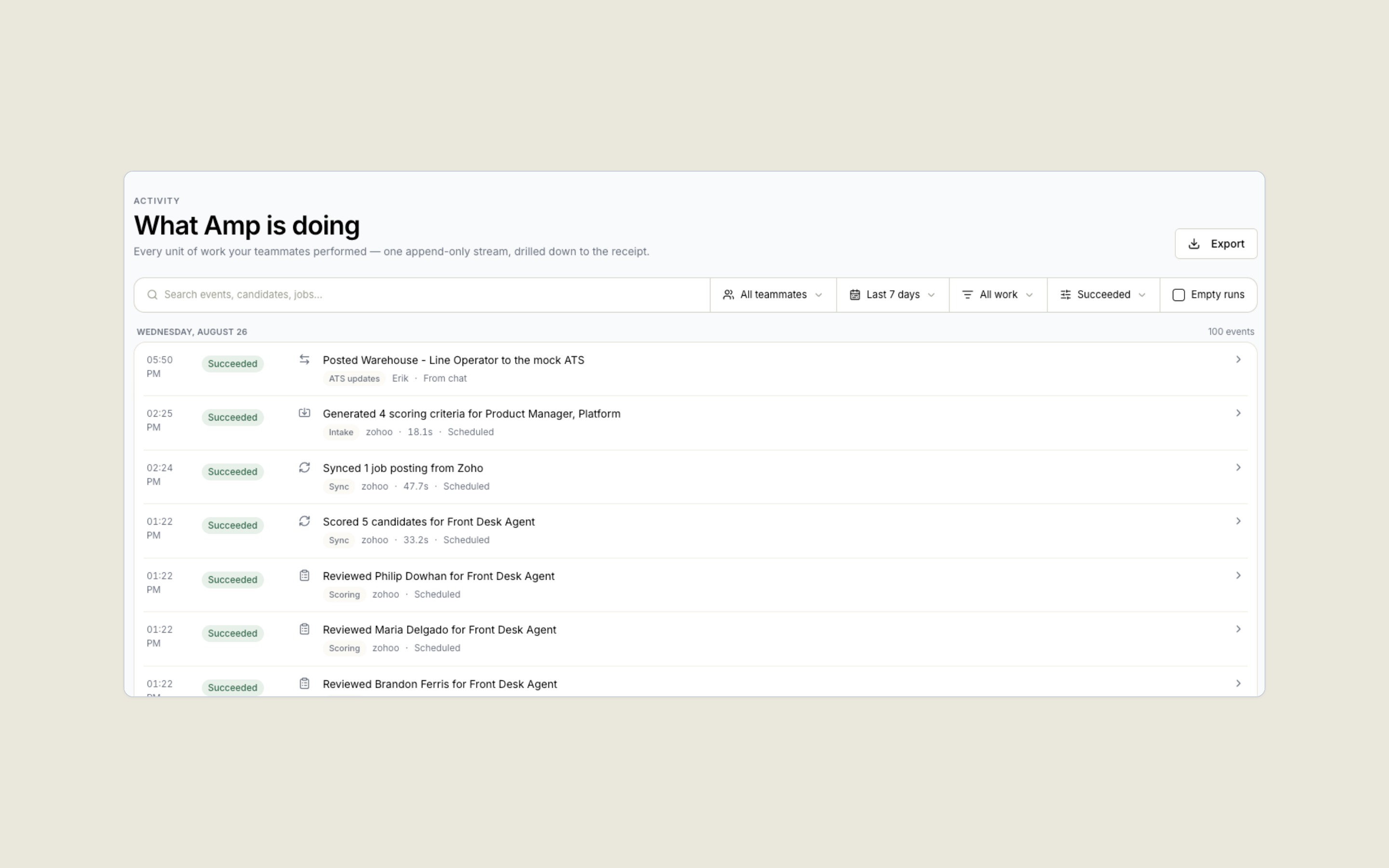Expand the Reviewed Maria Delgado row chevron
The width and height of the screenshot is (1389, 868).
(1238, 629)
